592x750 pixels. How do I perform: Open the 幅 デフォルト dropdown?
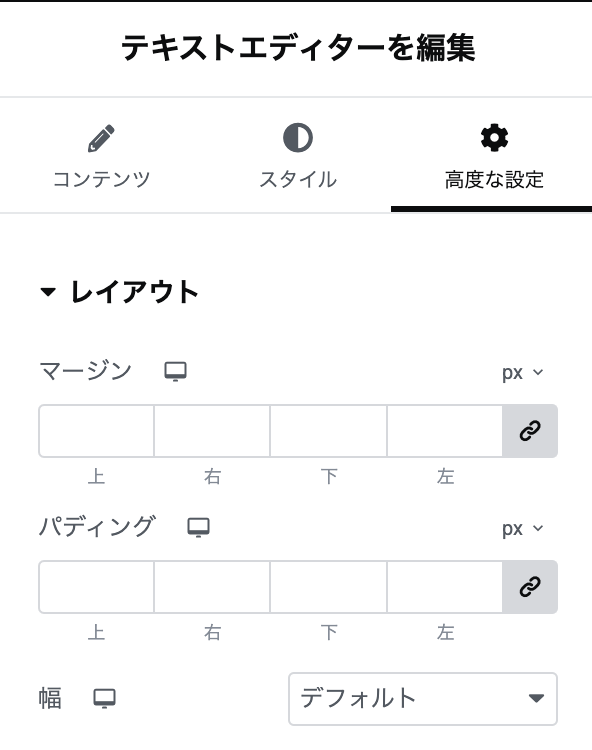[x=423, y=699]
